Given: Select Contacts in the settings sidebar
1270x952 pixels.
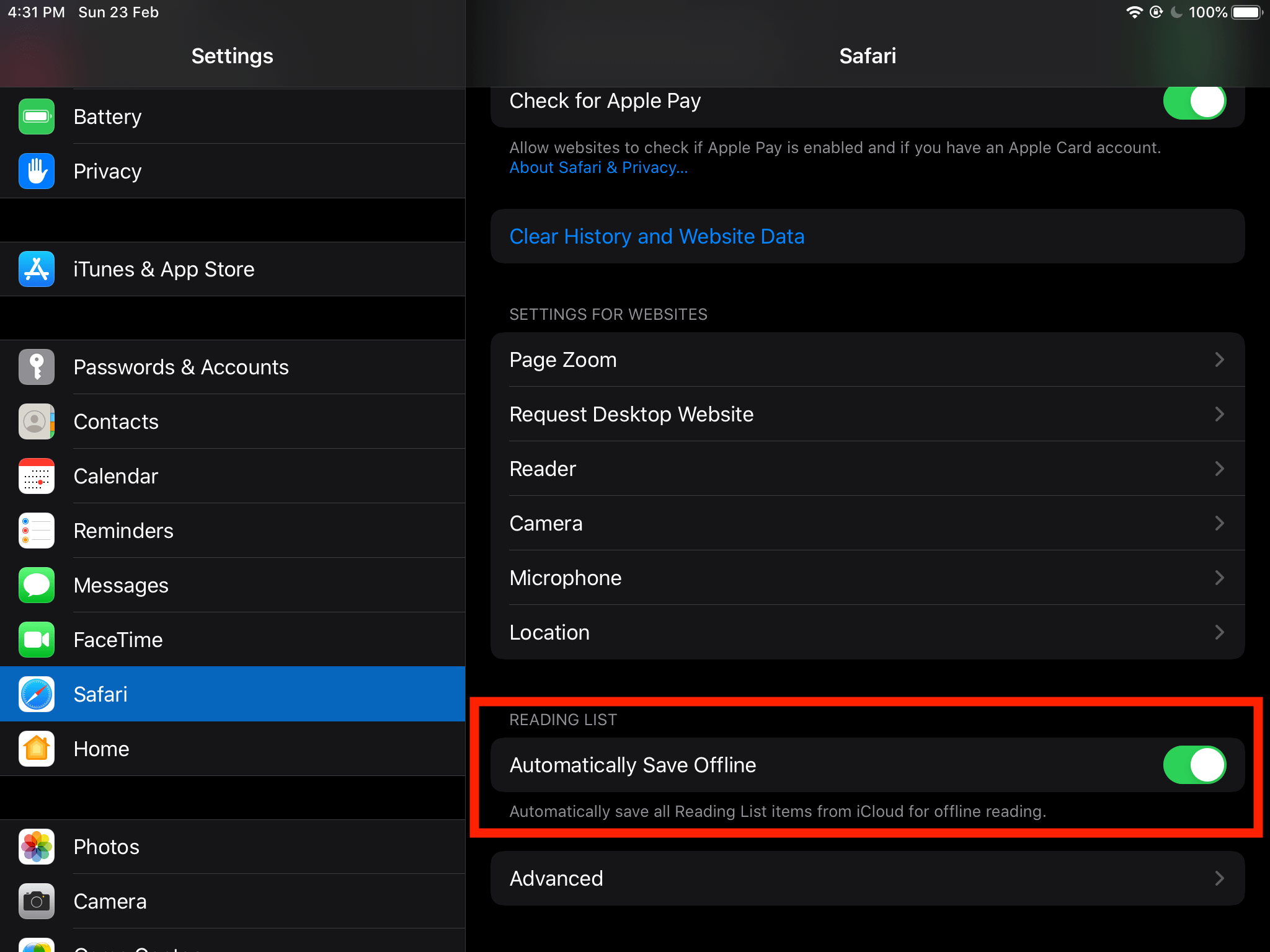Looking at the screenshot, I should [x=116, y=421].
